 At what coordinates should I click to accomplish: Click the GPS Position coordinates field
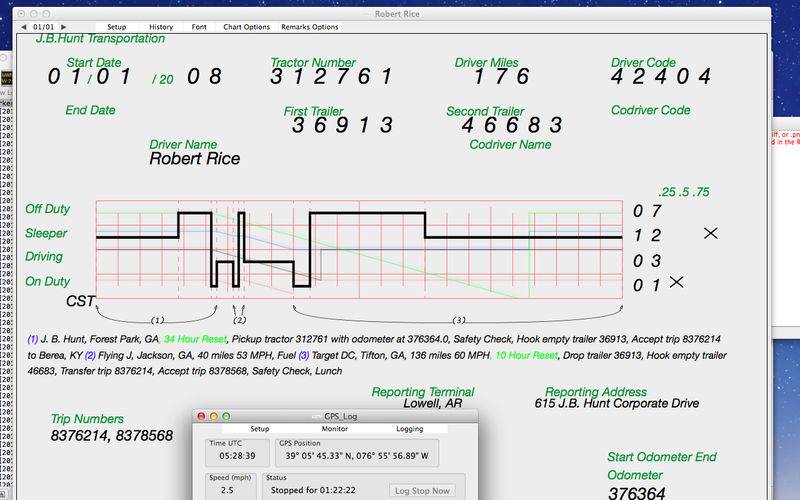pos(357,456)
